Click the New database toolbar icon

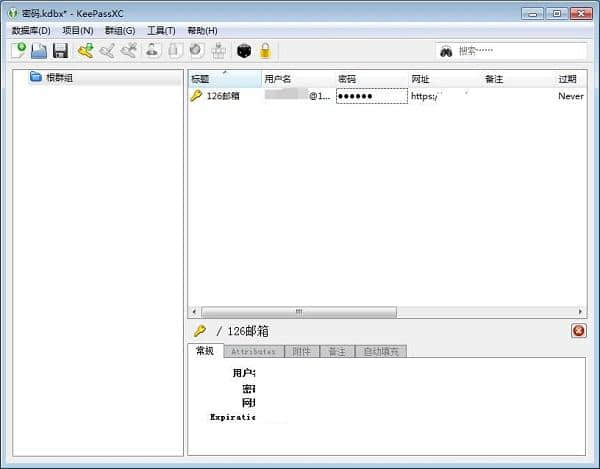coord(18,50)
